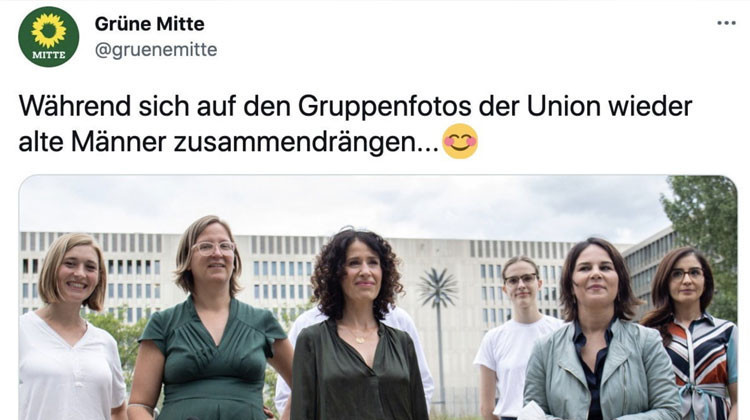Open the embedded group photo

pyautogui.click(x=378, y=298)
